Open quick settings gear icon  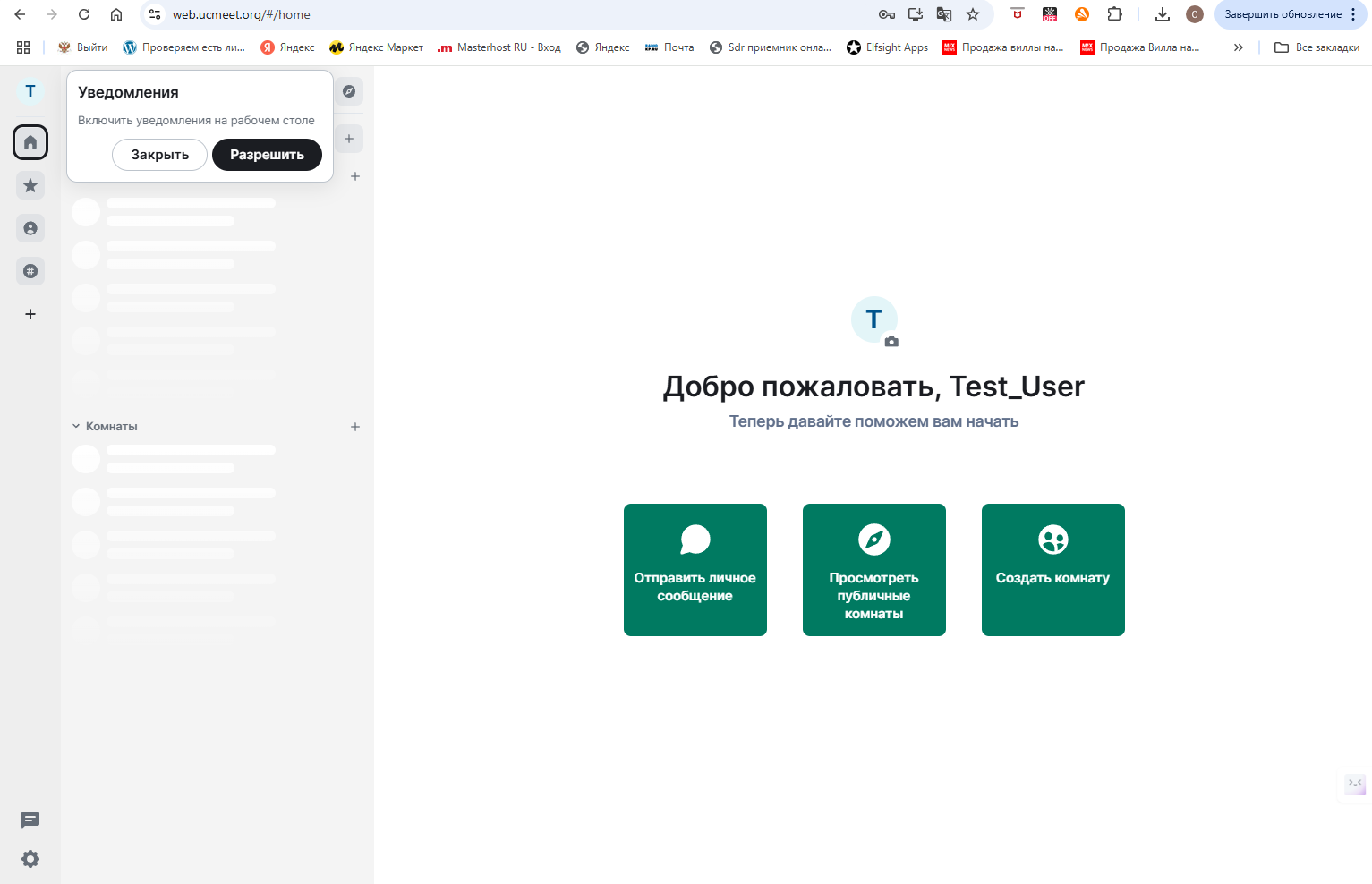click(x=30, y=859)
